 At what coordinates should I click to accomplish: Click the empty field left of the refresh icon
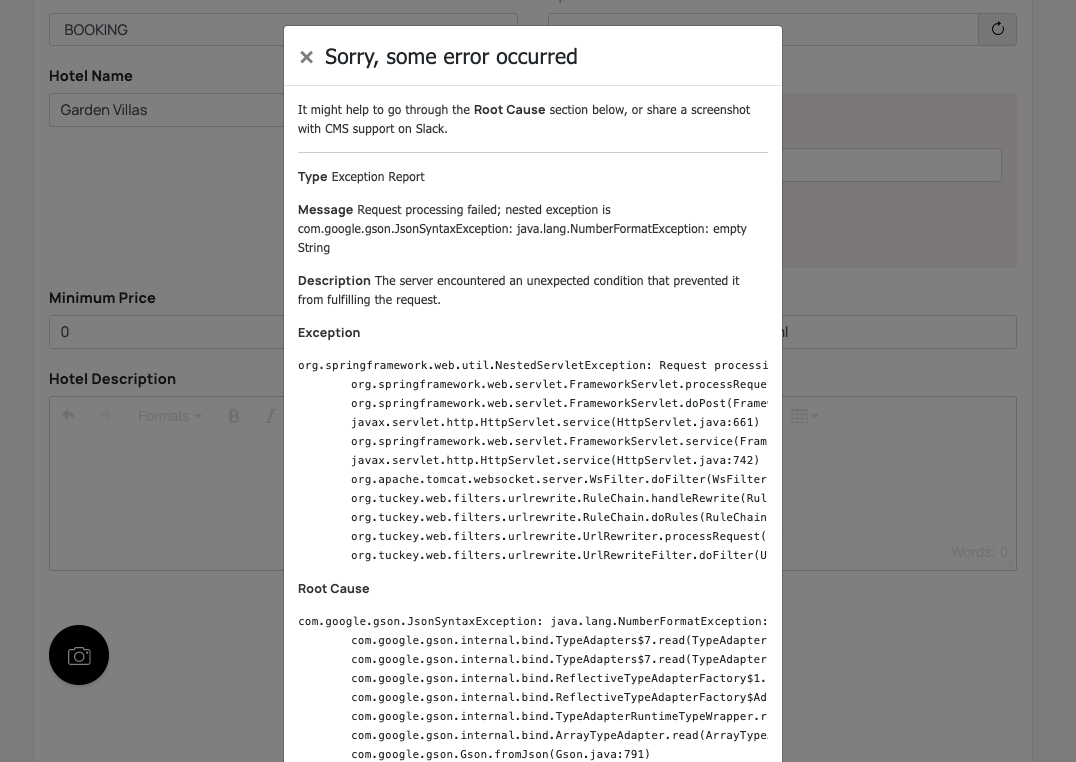[x=880, y=30]
